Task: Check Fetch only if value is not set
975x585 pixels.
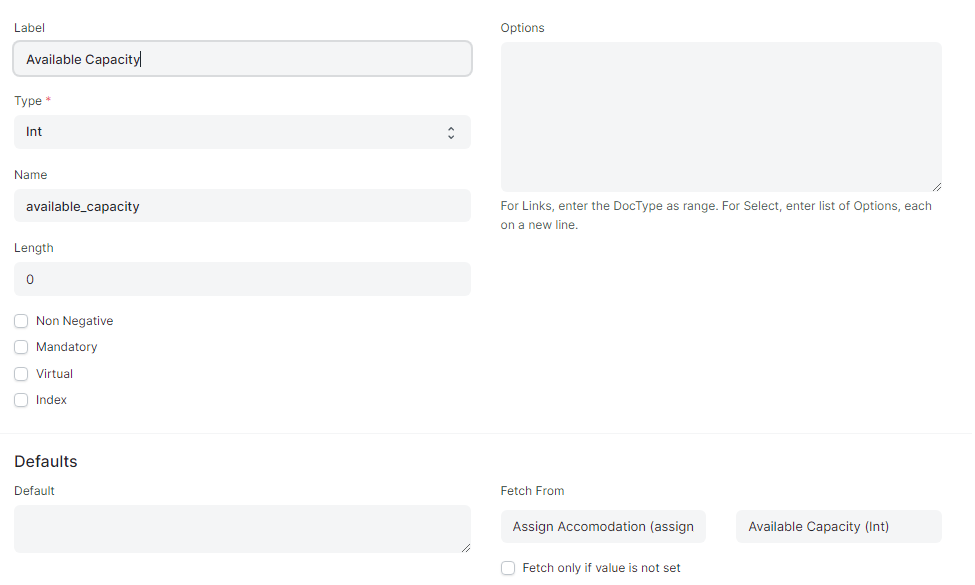Action: click(x=508, y=568)
